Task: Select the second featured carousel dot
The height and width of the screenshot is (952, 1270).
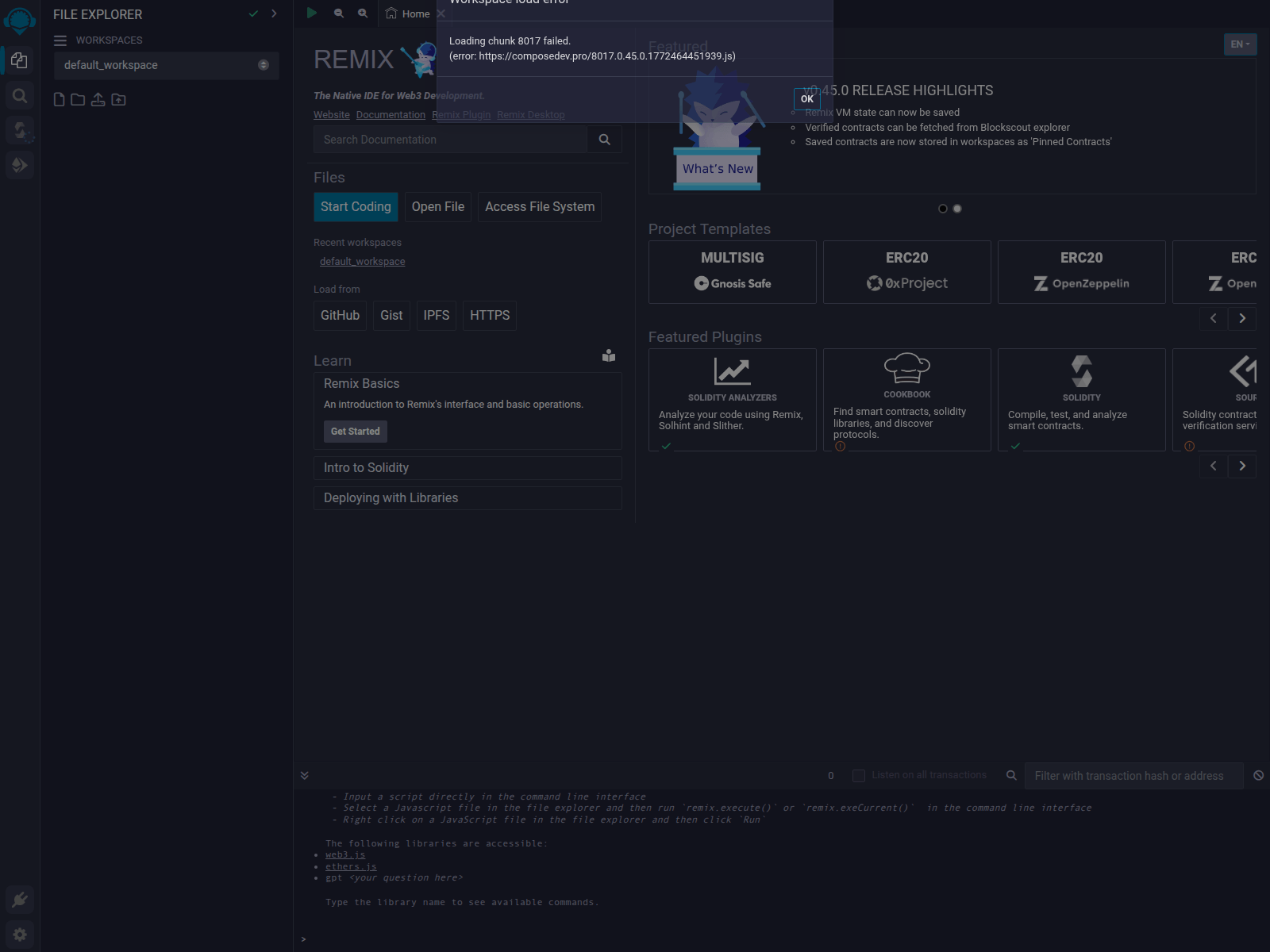Action: (957, 209)
